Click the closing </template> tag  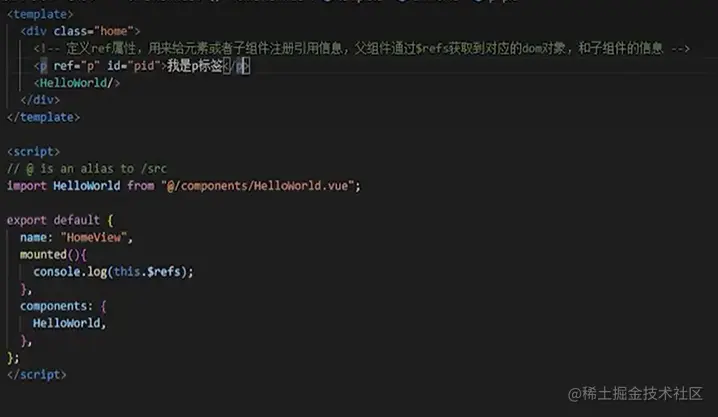pos(44,117)
